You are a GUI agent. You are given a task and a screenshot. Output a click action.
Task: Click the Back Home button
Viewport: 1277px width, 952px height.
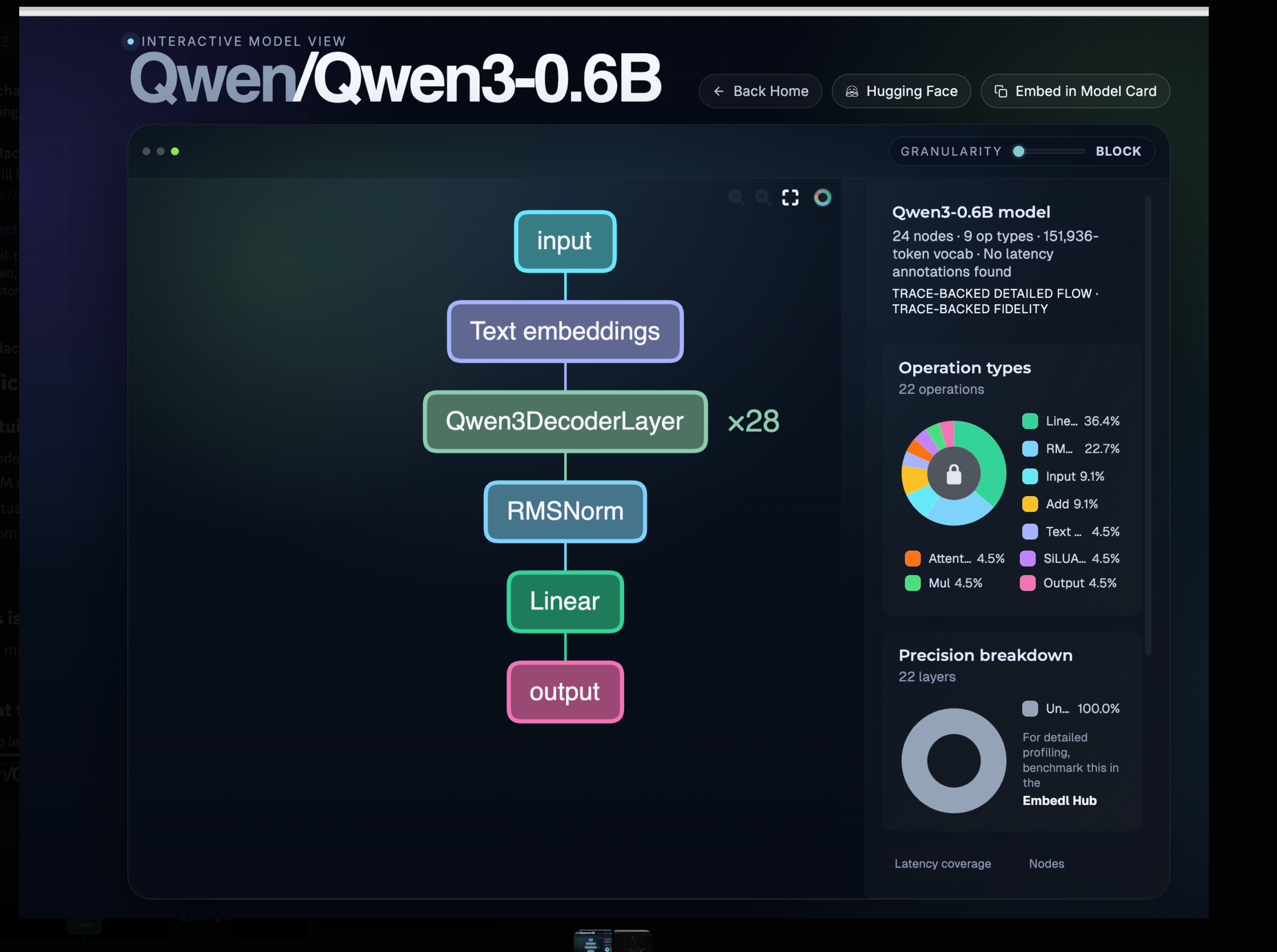click(x=760, y=91)
